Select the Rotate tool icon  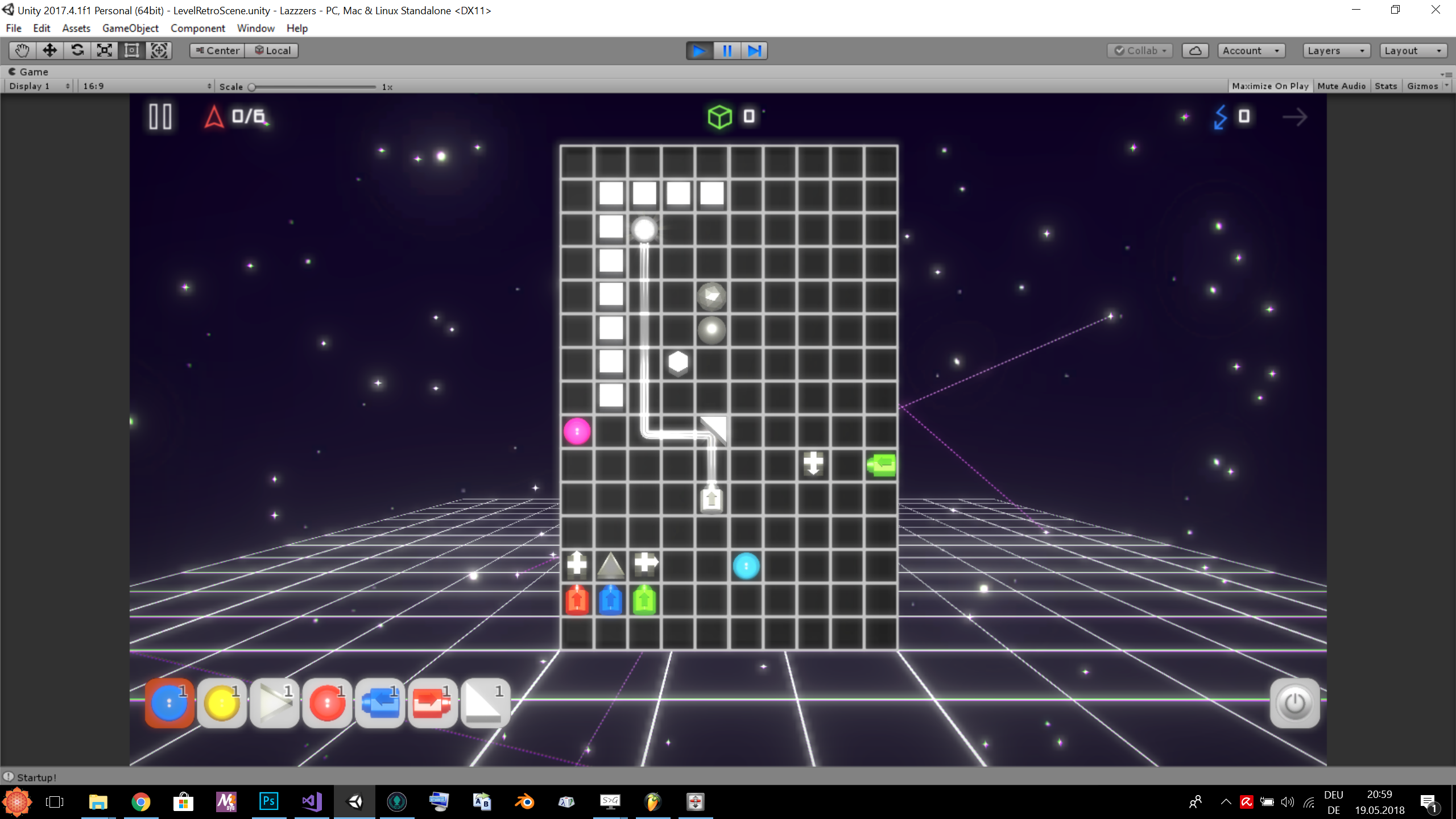tap(77, 51)
